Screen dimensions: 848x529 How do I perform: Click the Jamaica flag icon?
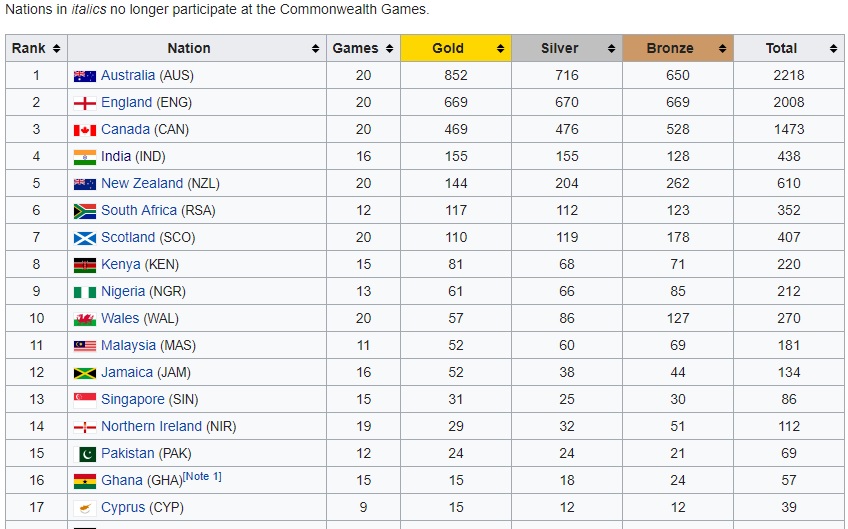click(x=85, y=373)
